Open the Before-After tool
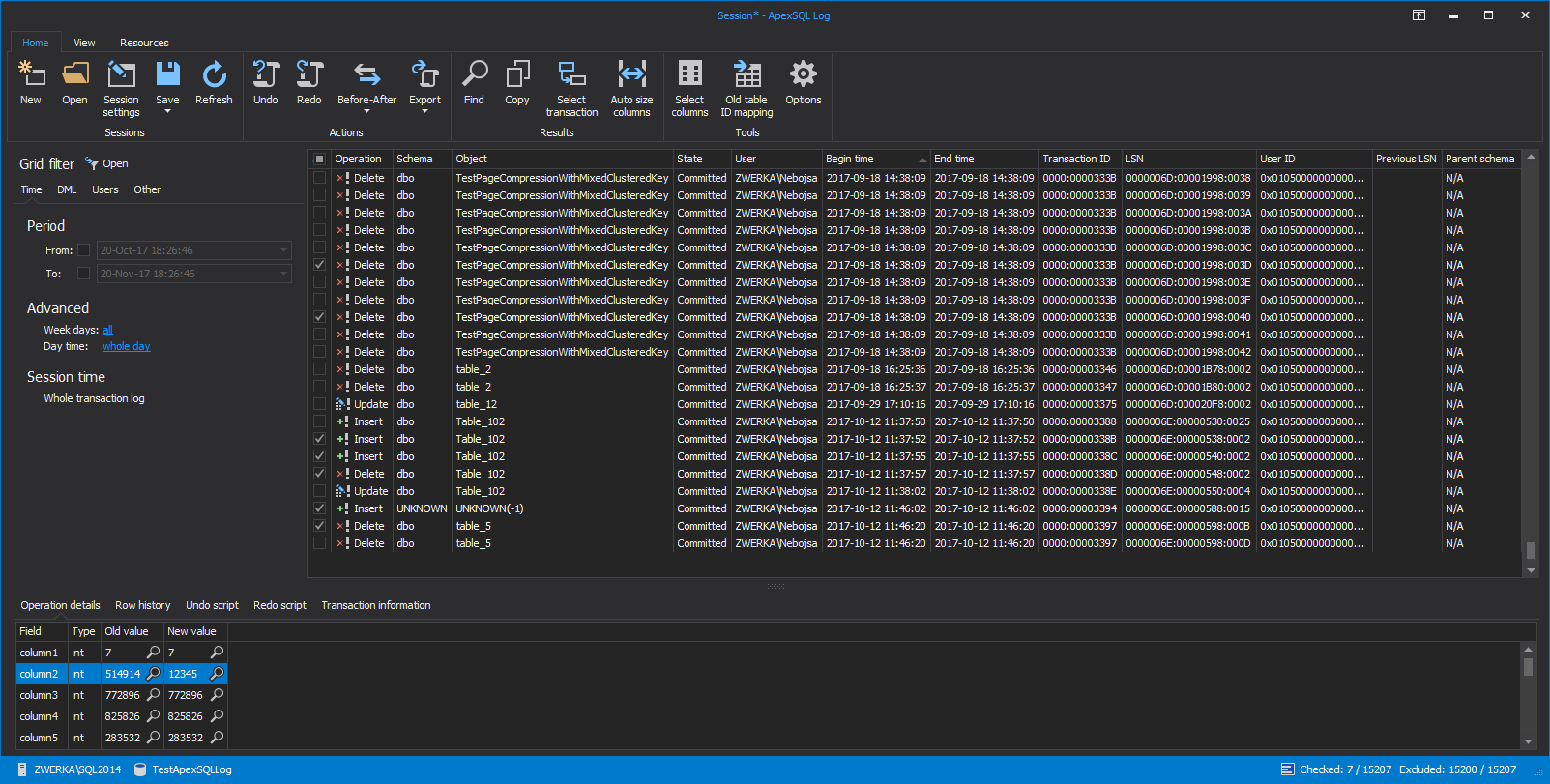The height and width of the screenshot is (784, 1550). [x=366, y=73]
